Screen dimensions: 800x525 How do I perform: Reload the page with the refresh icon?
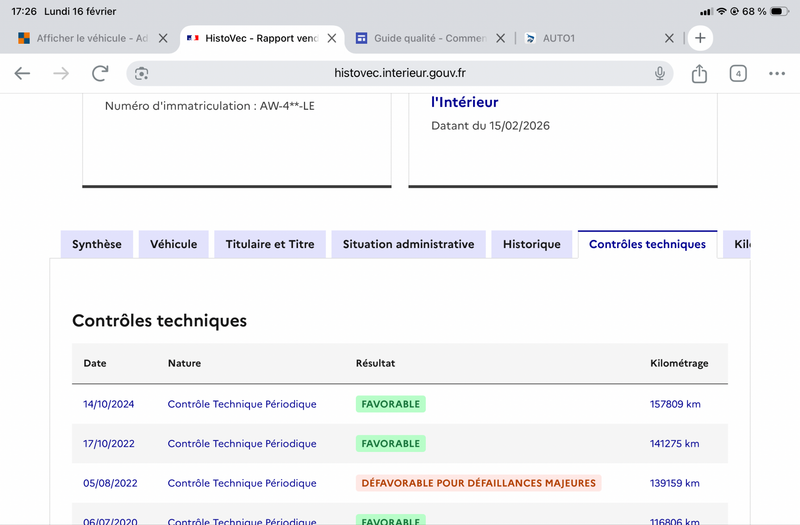100,73
